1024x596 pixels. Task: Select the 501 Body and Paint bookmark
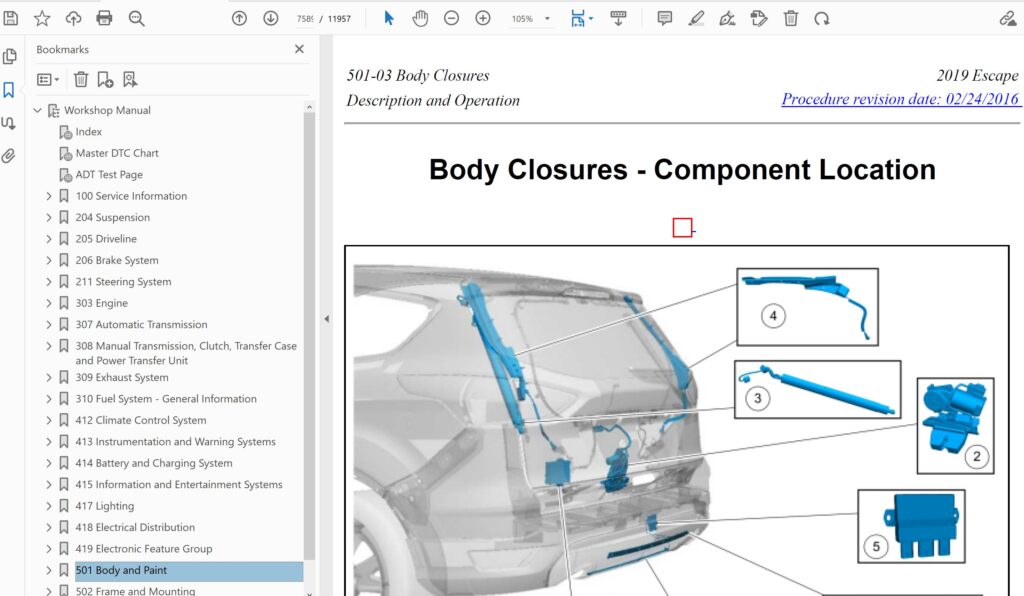point(121,570)
